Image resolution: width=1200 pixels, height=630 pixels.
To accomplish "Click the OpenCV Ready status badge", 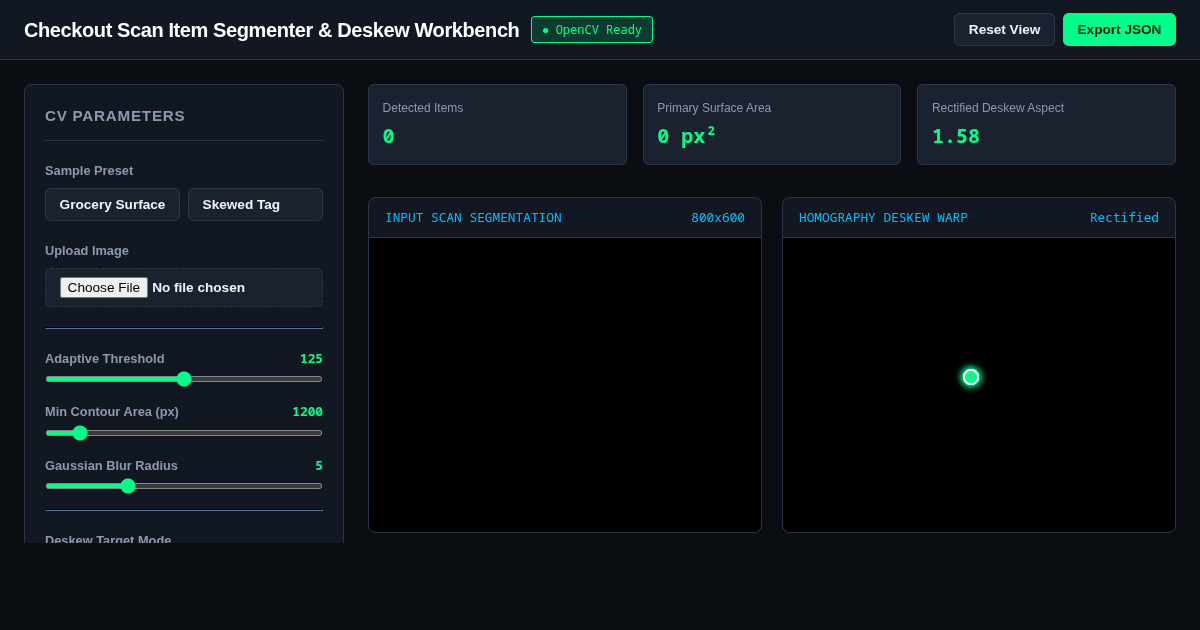I will [x=592, y=30].
